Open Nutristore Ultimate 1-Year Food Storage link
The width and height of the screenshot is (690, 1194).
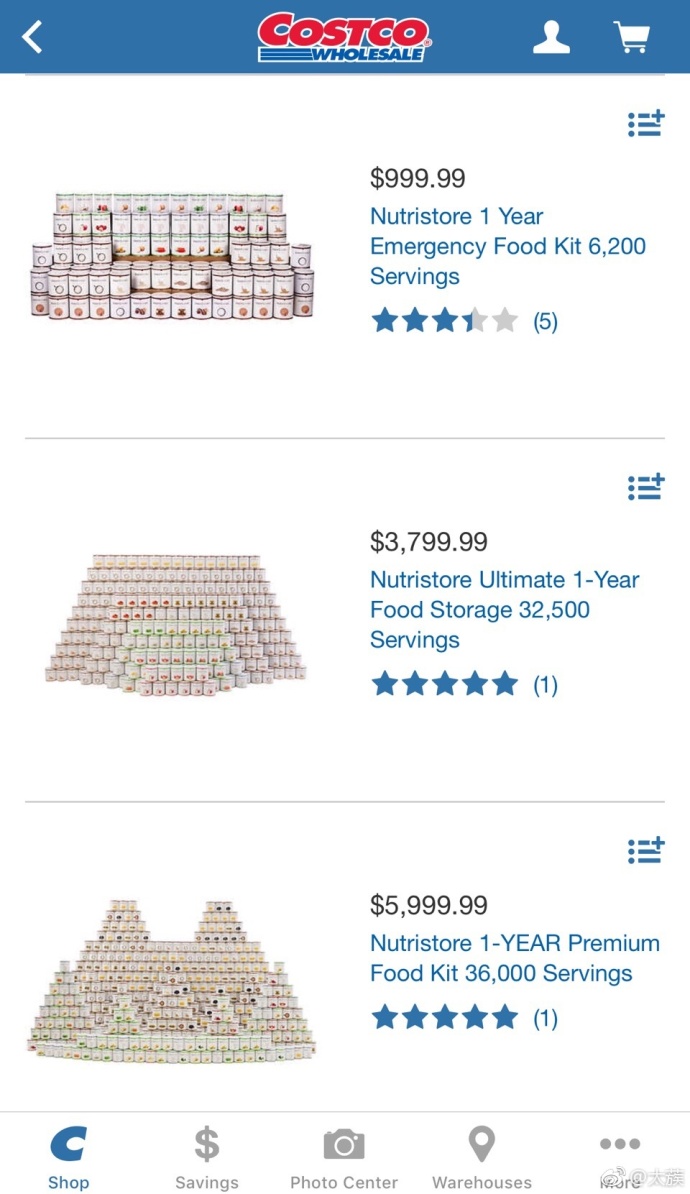(504, 609)
